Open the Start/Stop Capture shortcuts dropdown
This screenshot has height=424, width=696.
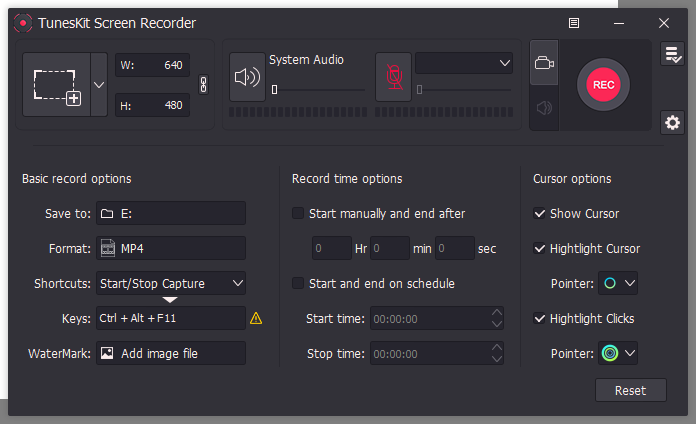pos(171,283)
